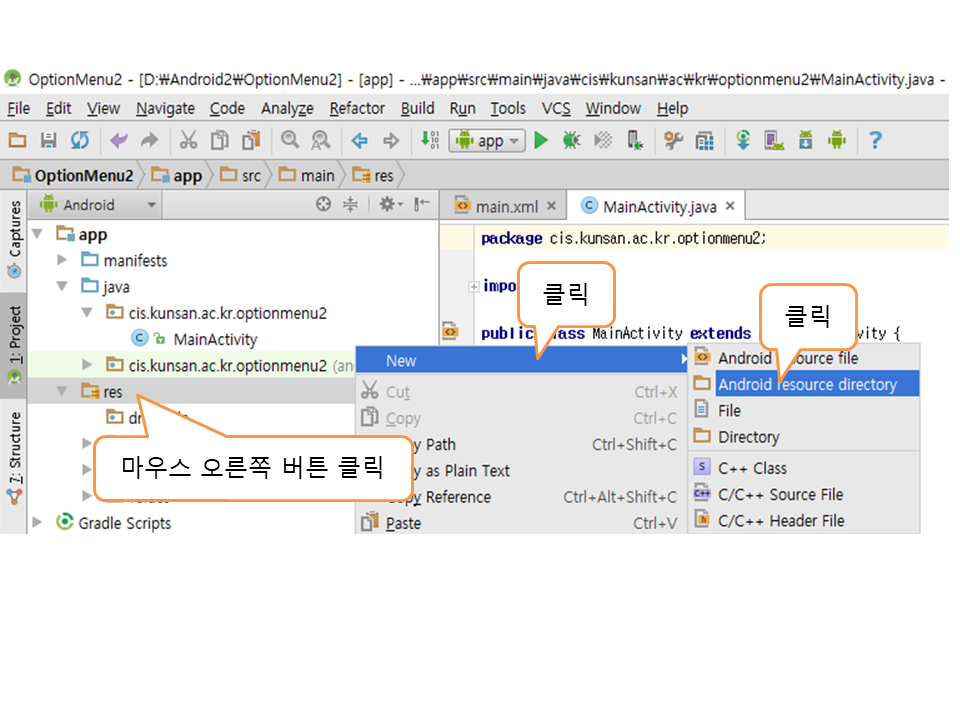Viewport: 960px width, 720px height.
Task: Select Android resource directory menu entry
Action: tap(806, 384)
